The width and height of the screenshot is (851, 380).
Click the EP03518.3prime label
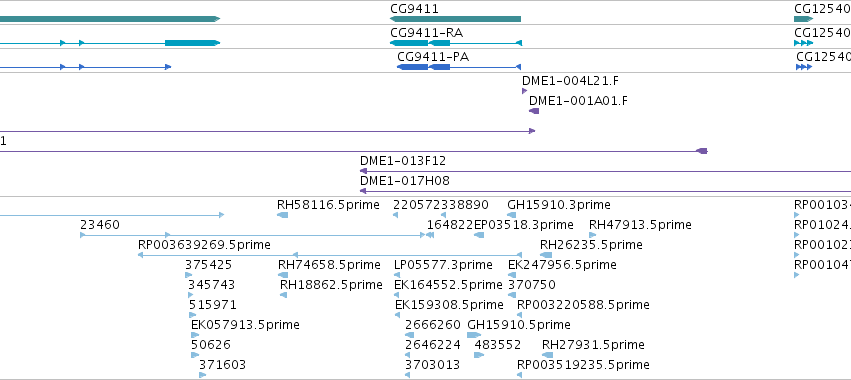click(x=524, y=224)
